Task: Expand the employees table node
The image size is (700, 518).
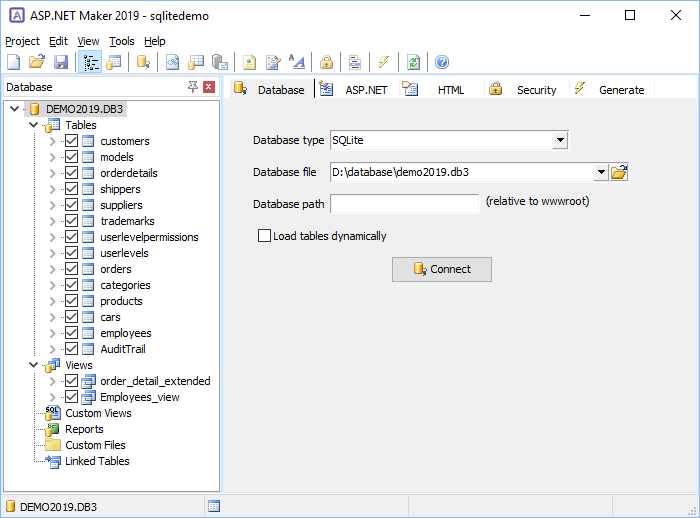Action: click(52, 333)
